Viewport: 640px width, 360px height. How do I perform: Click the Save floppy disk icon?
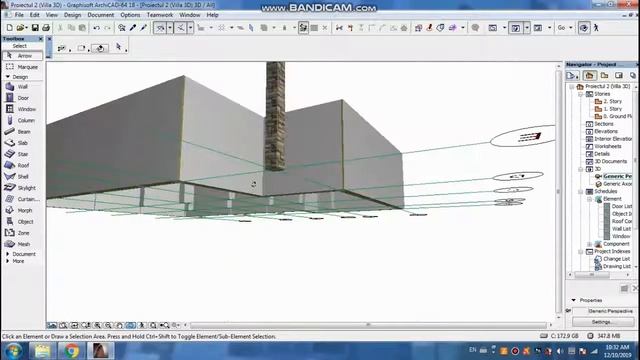tap(35, 28)
